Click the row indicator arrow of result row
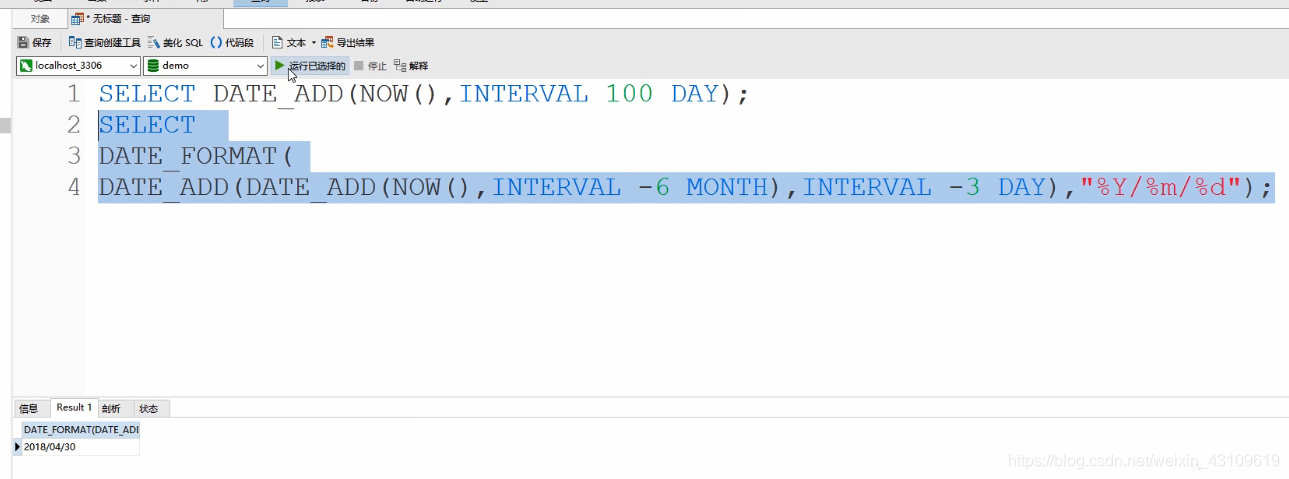The width and height of the screenshot is (1289, 479). (16, 447)
